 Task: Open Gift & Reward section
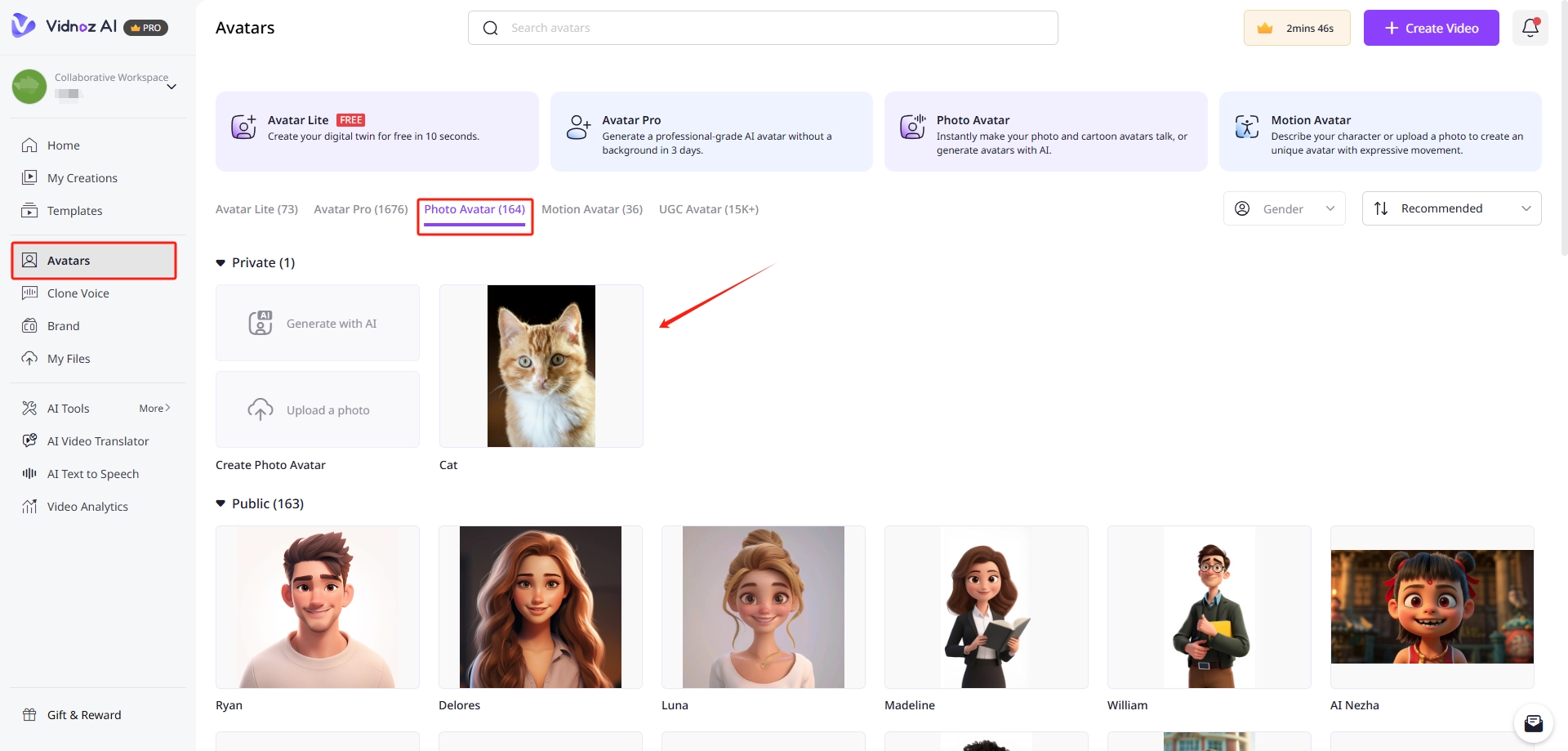[x=83, y=715]
